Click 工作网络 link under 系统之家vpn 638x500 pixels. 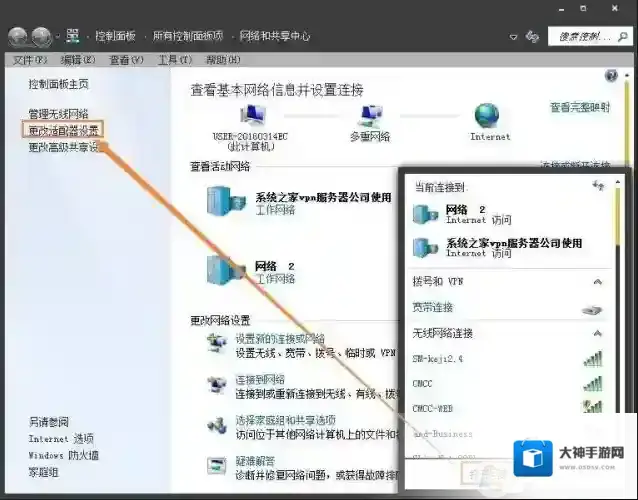pyautogui.click(x=275, y=210)
